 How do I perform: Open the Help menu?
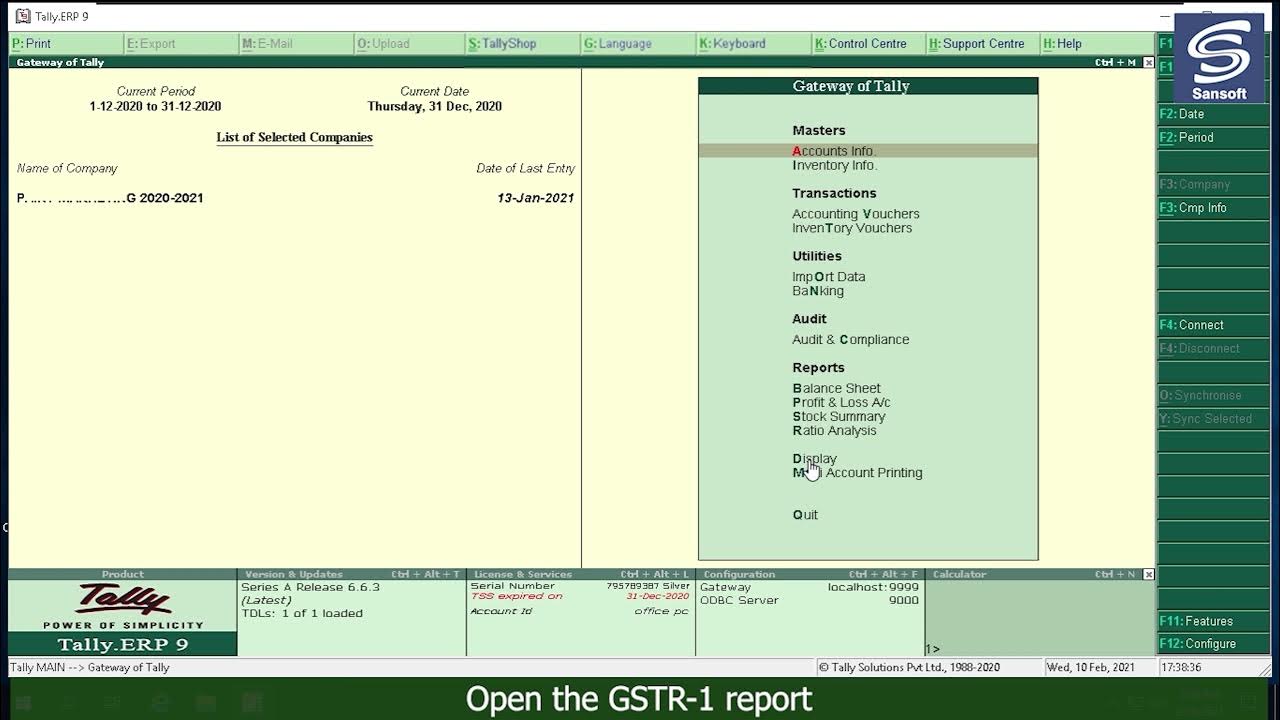point(1097,44)
